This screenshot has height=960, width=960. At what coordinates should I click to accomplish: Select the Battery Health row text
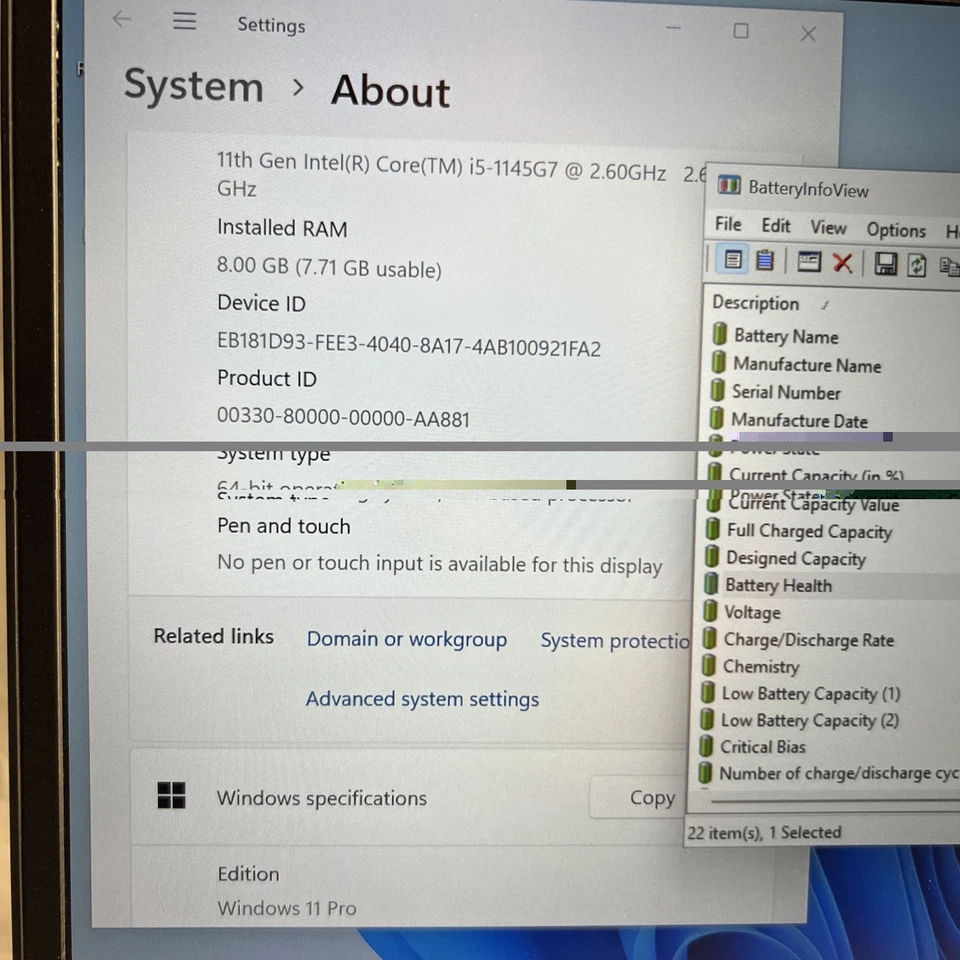coord(778,585)
